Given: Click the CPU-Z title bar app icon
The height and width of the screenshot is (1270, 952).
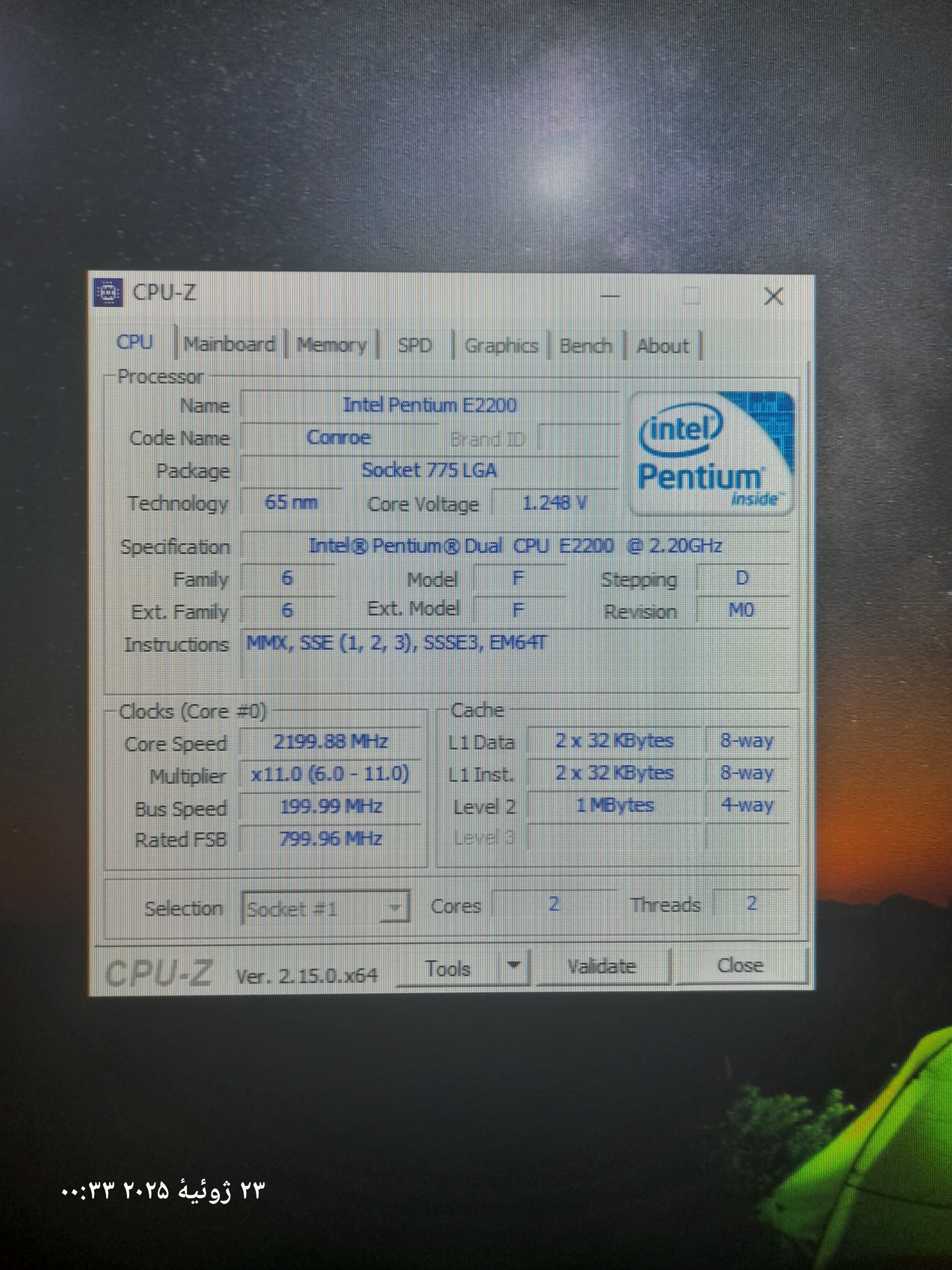Looking at the screenshot, I should pos(108,293).
